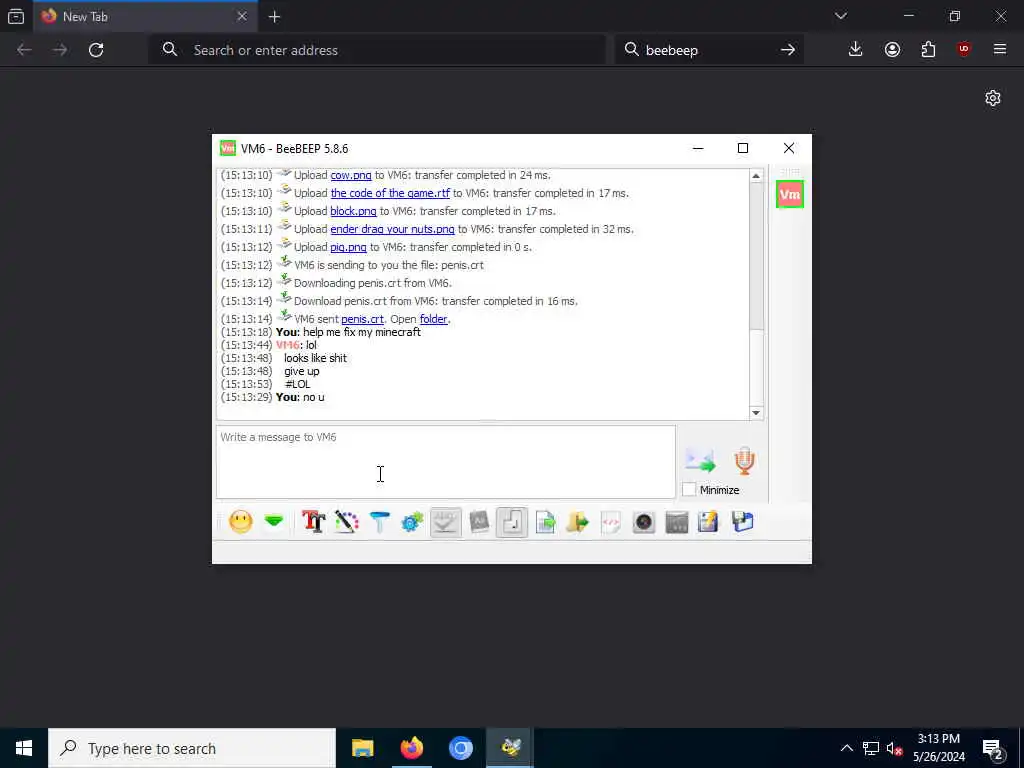Click the Firefox forward arrow
The image size is (1024, 768).
coord(60,50)
